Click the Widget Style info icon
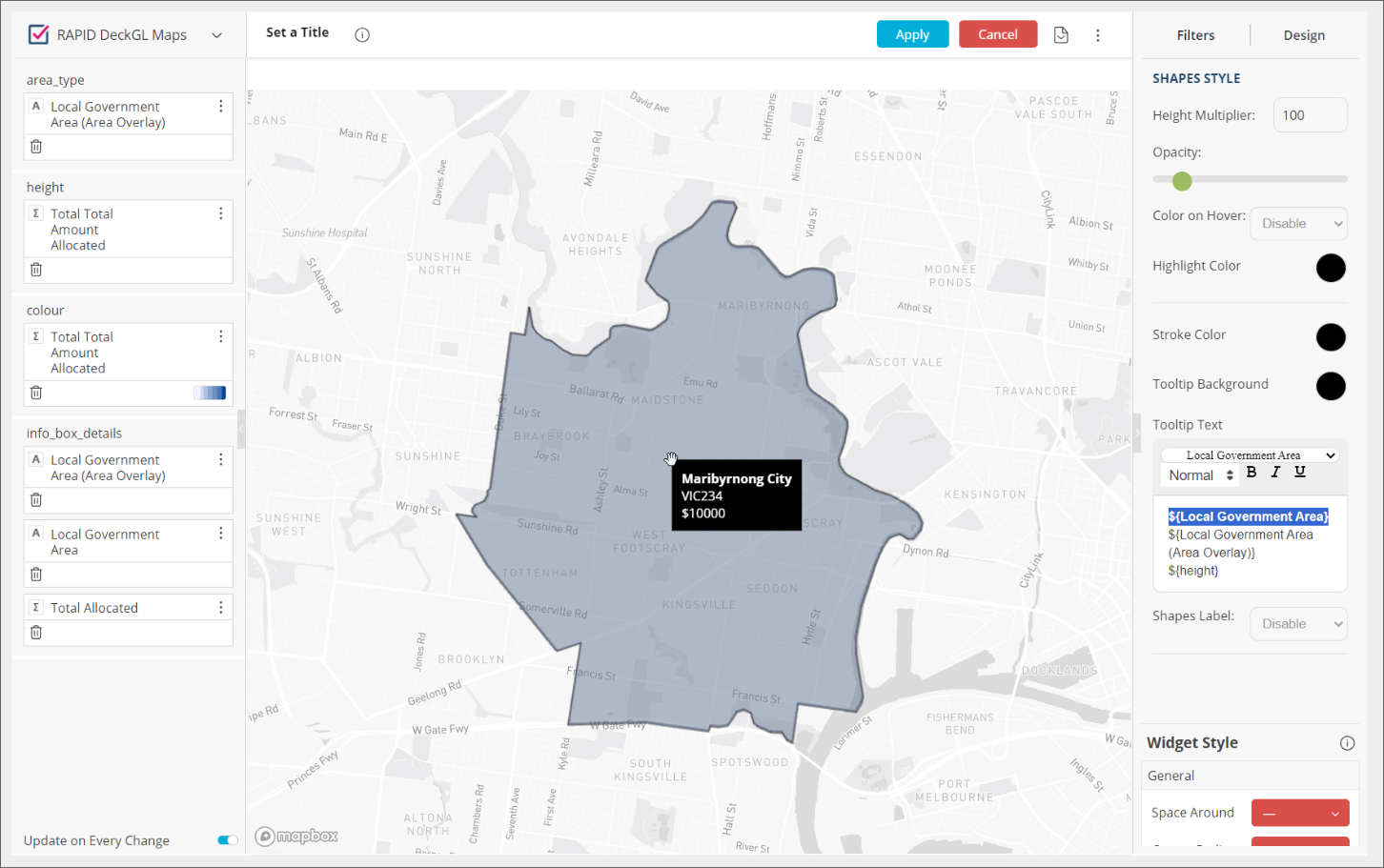The image size is (1384, 868). click(x=1347, y=743)
